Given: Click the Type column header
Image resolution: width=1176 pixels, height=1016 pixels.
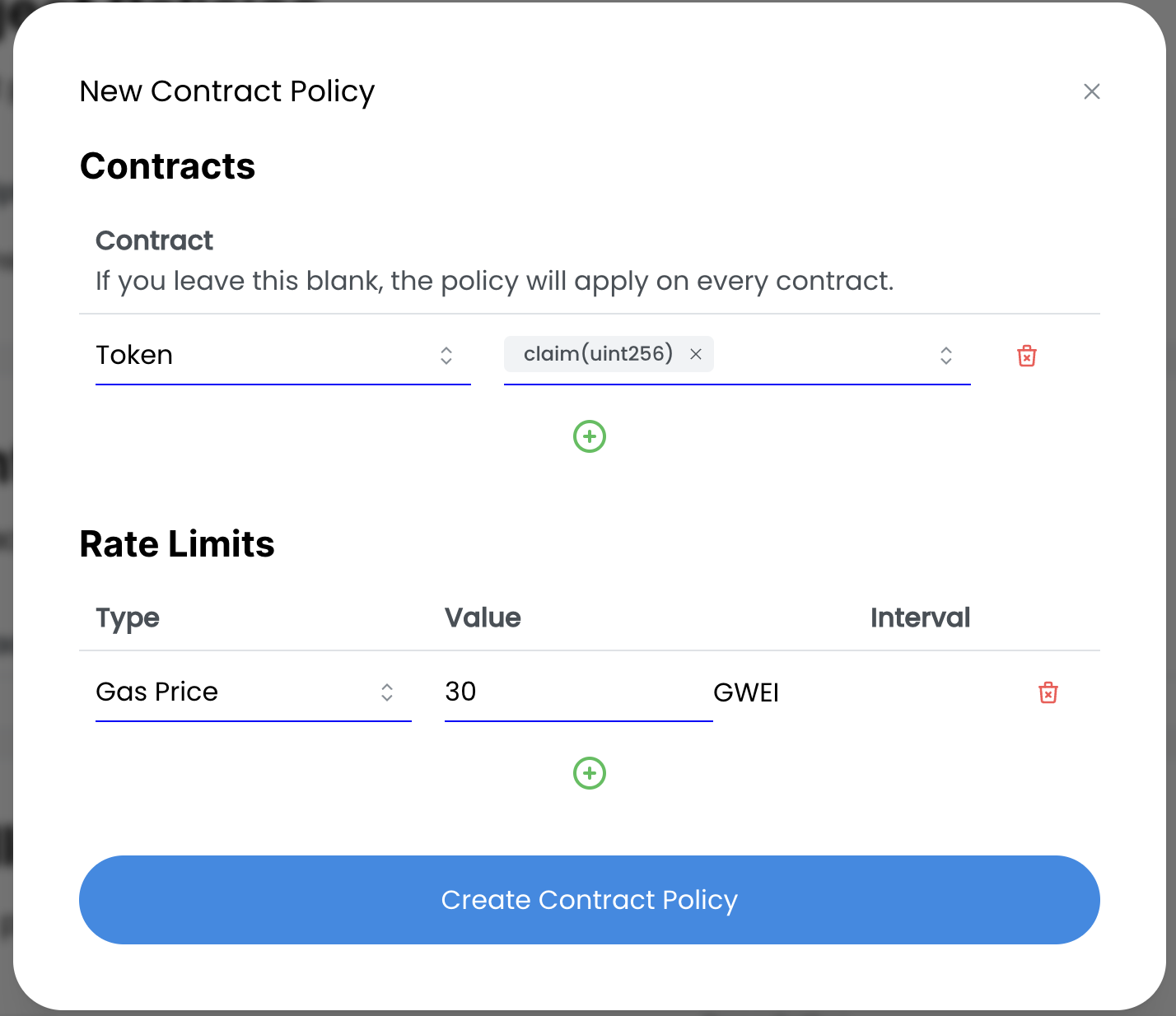Looking at the screenshot, I should click(128, 618).
